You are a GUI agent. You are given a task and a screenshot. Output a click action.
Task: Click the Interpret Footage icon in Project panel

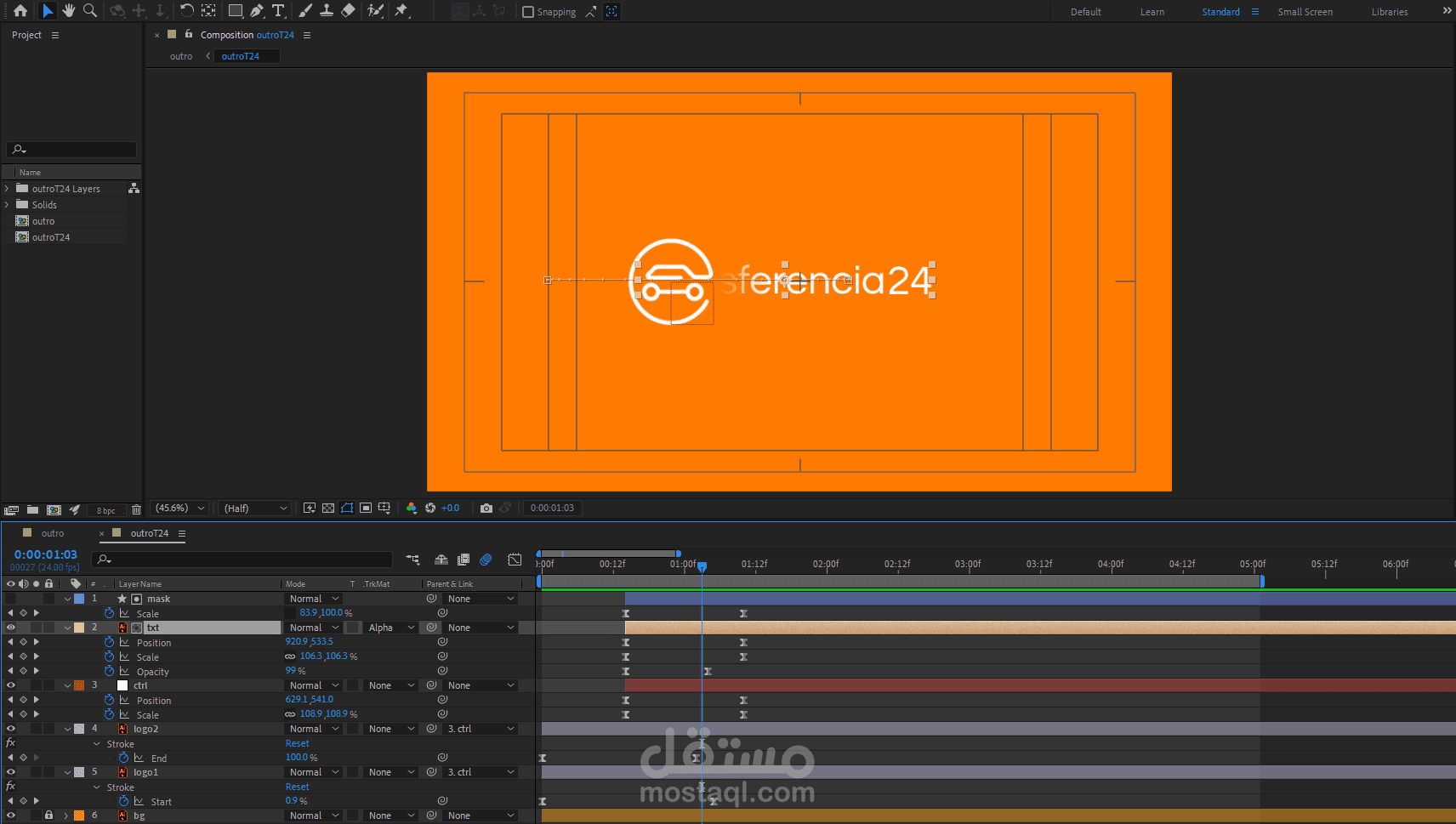coord(11,510)
